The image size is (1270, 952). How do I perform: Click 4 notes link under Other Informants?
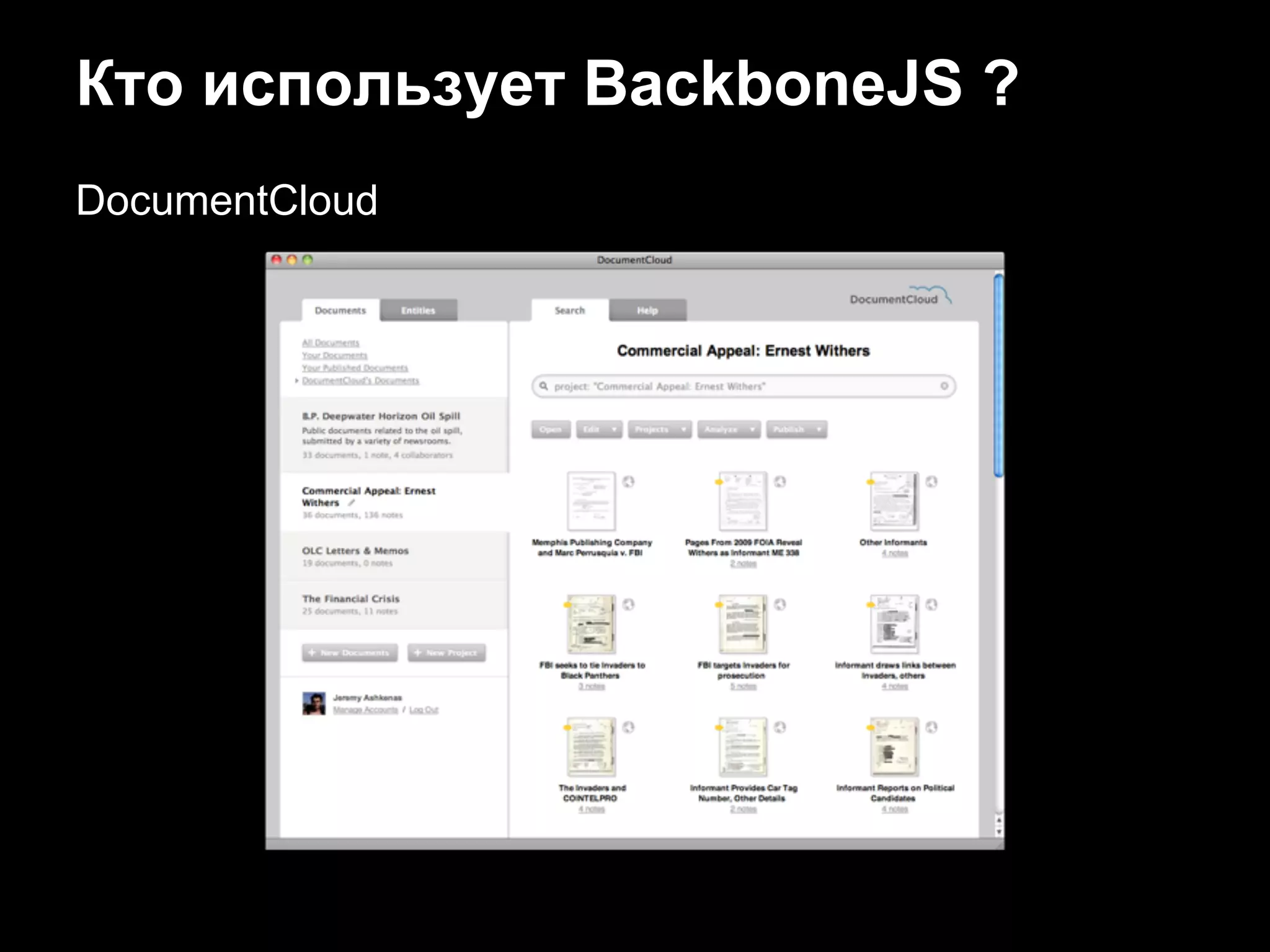point(894,553)
